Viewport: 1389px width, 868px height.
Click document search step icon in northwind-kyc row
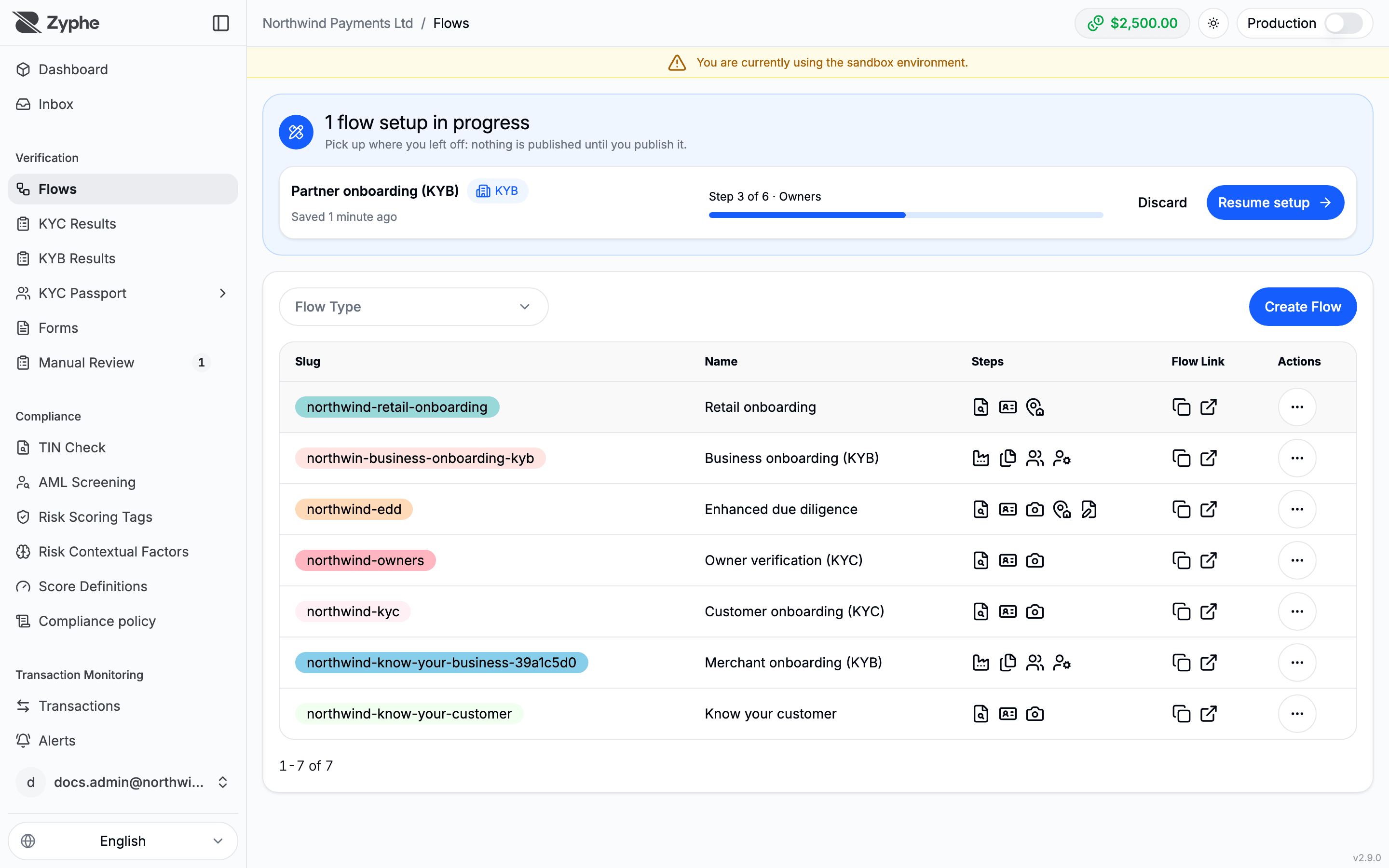pyautogui.click(x=980, y=611)
